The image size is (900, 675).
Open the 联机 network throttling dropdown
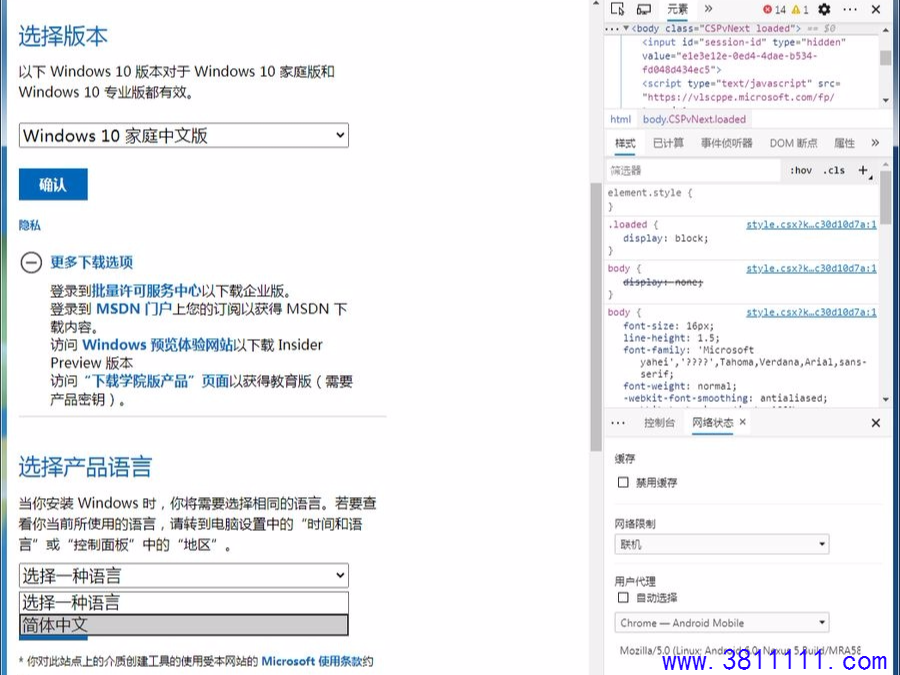click(722, 544)
